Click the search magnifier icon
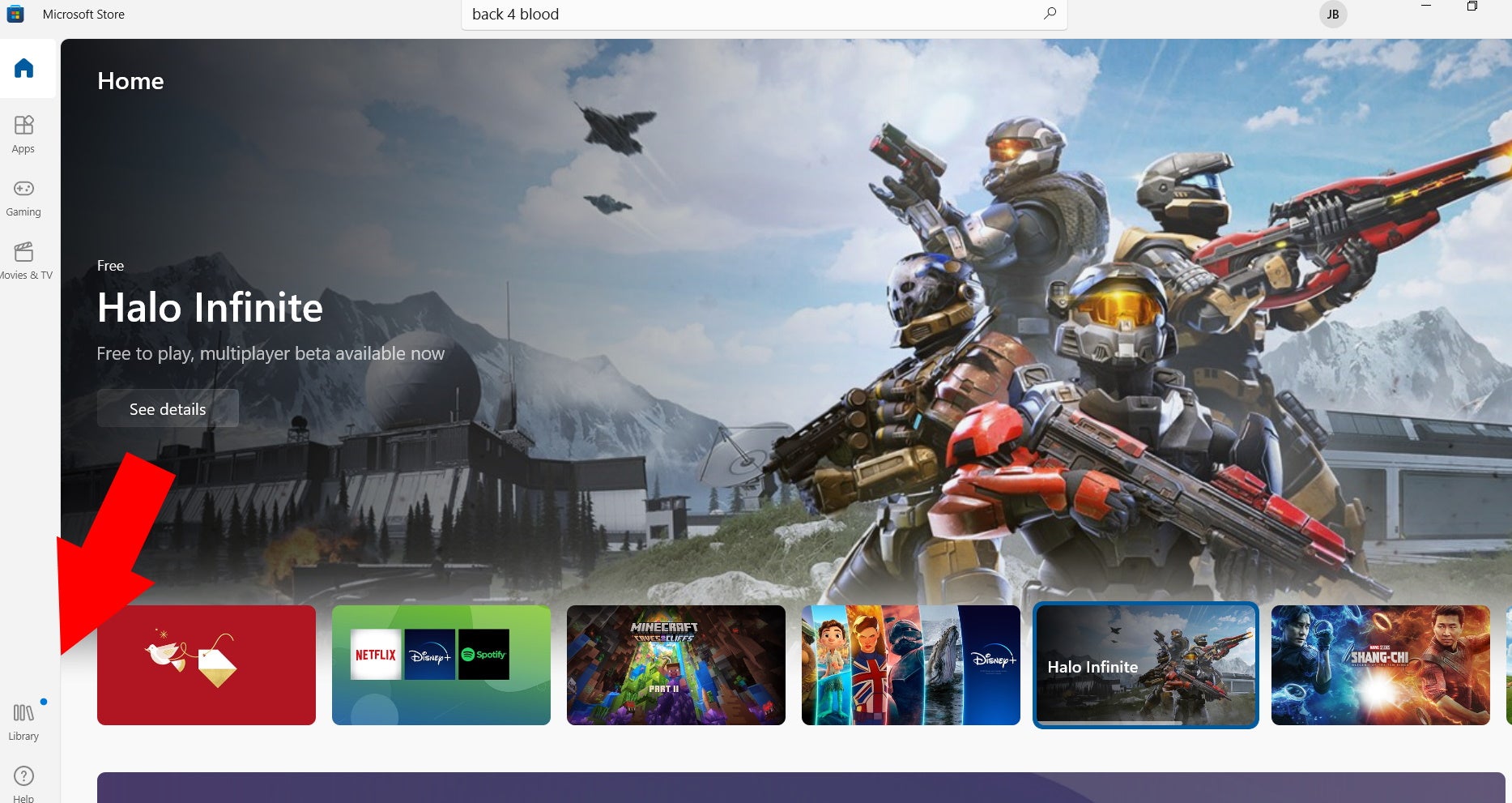Screen dimensions: 1512x803 pyautogui.click(x=1050, y=14)
